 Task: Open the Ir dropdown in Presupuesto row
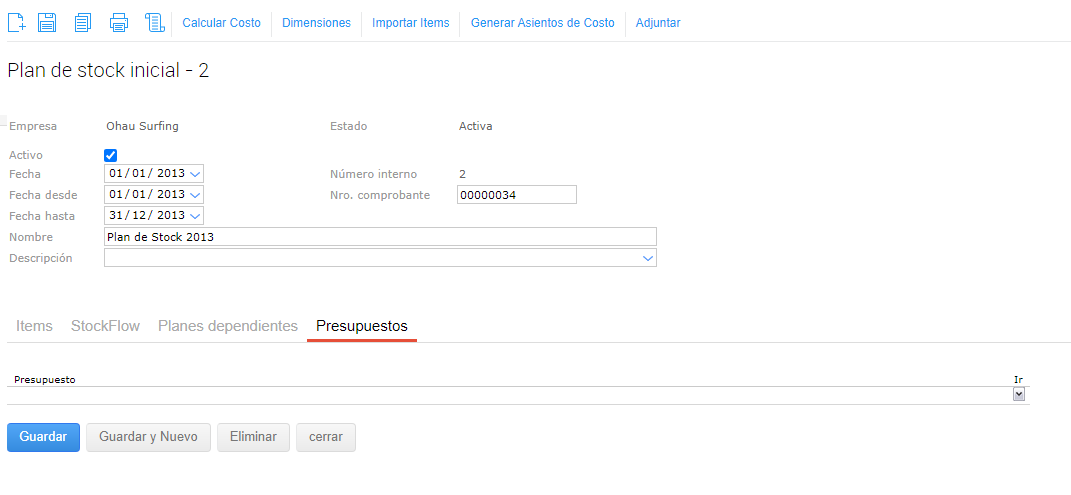coord(1019,395)
